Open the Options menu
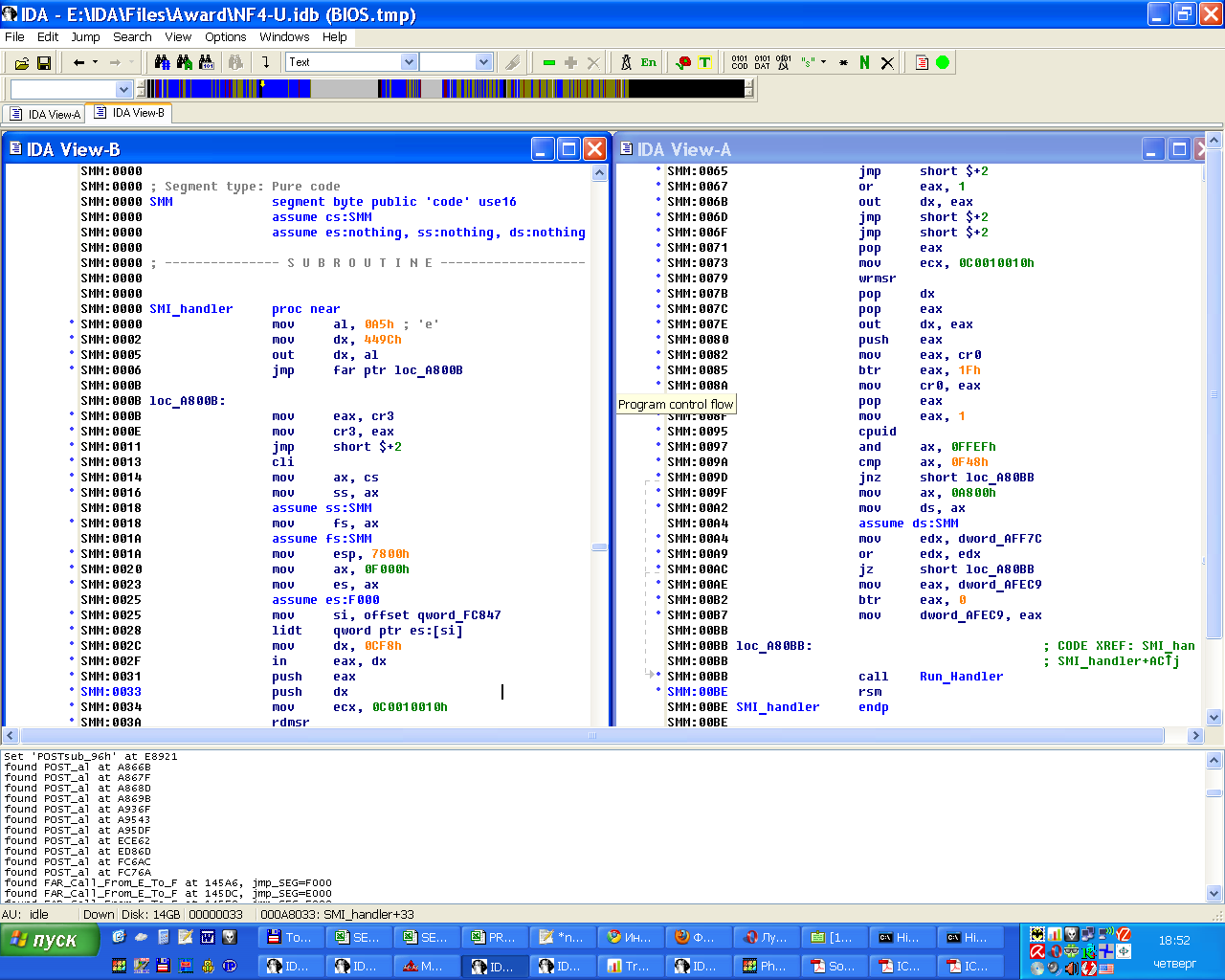Screen dimensions: 1225x980 [x=226, y=37]
